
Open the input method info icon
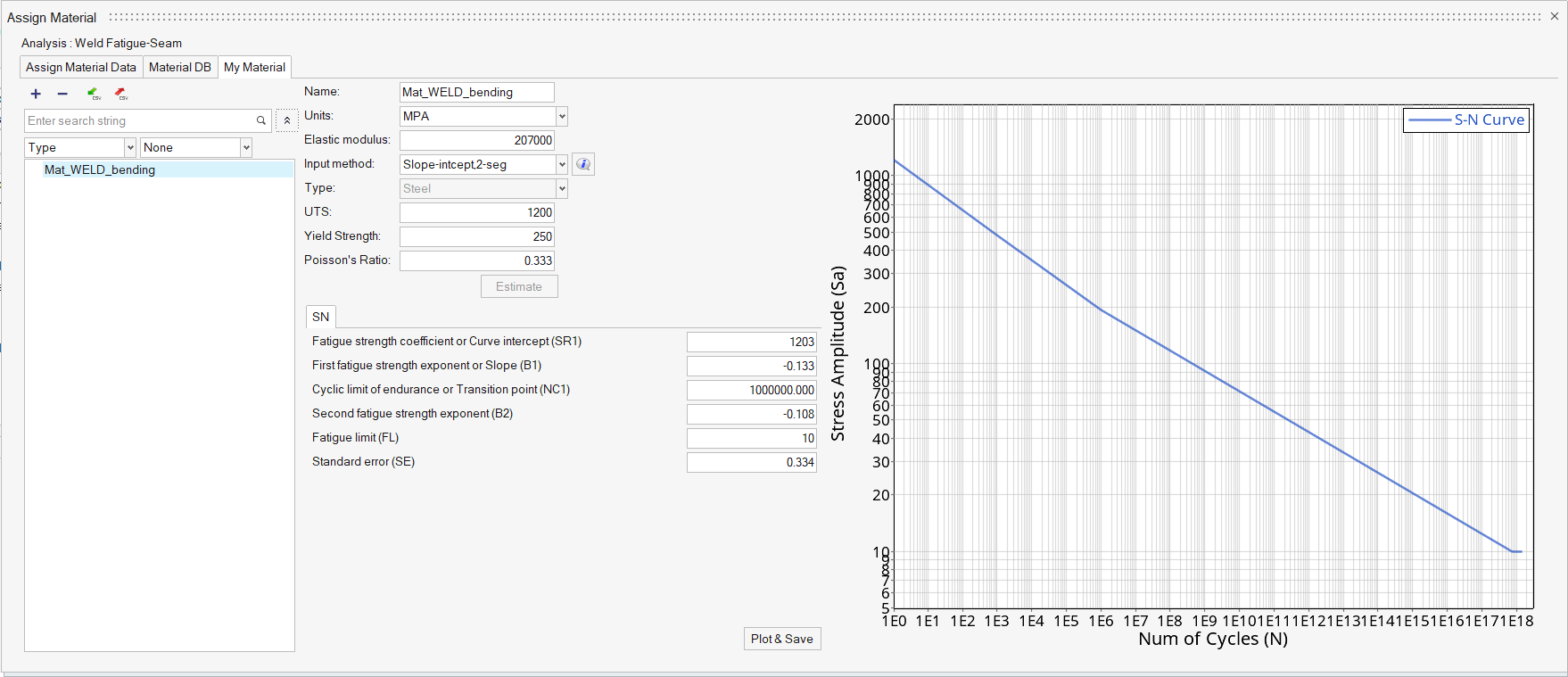[x=583, y=164]
